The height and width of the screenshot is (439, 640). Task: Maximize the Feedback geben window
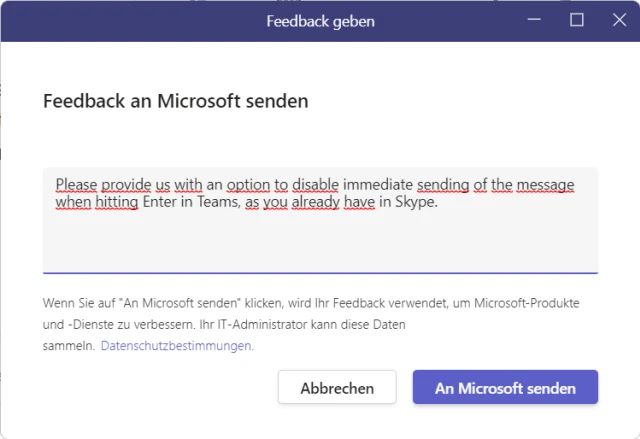coord(577,20)
